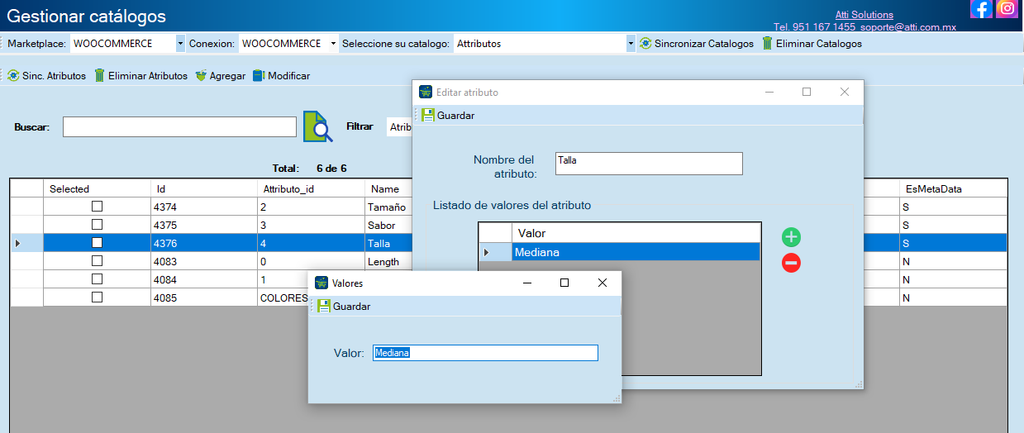The height and width of the screenshot is (433, 1024).
Task: Click the Editar atributo window app icon
Action: click(425, 92)
